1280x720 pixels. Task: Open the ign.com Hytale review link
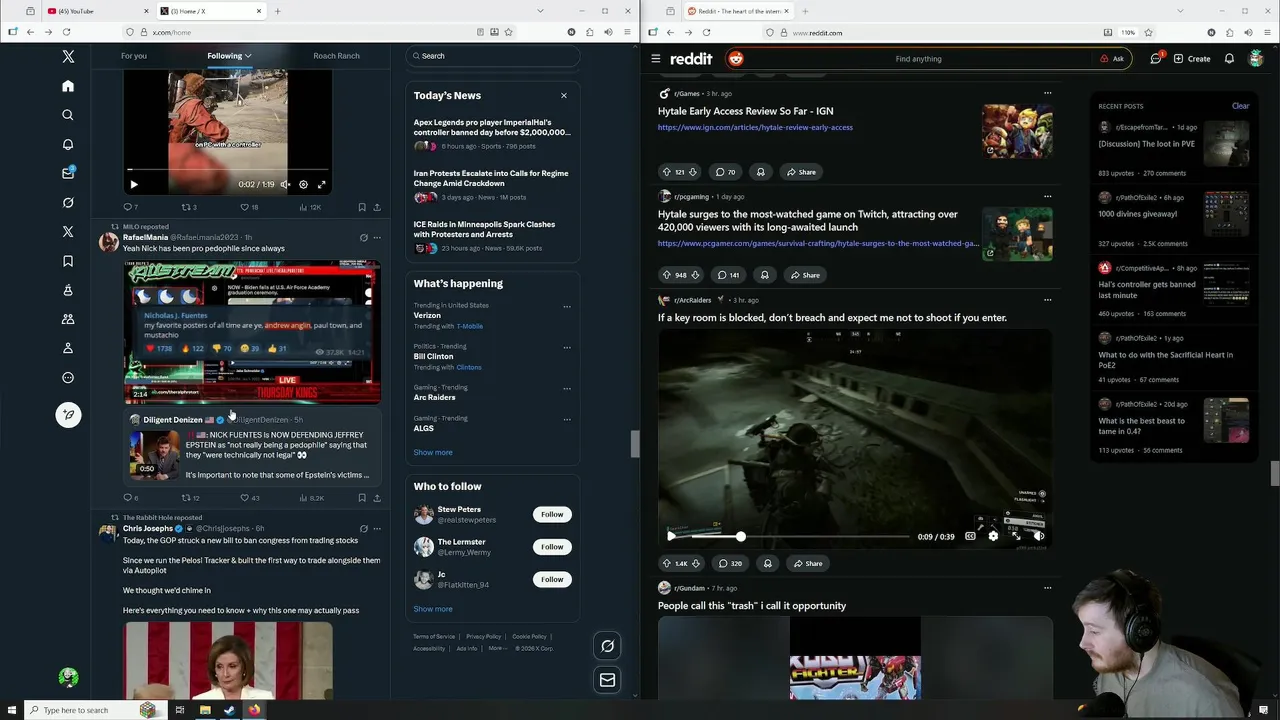point(755,127)
